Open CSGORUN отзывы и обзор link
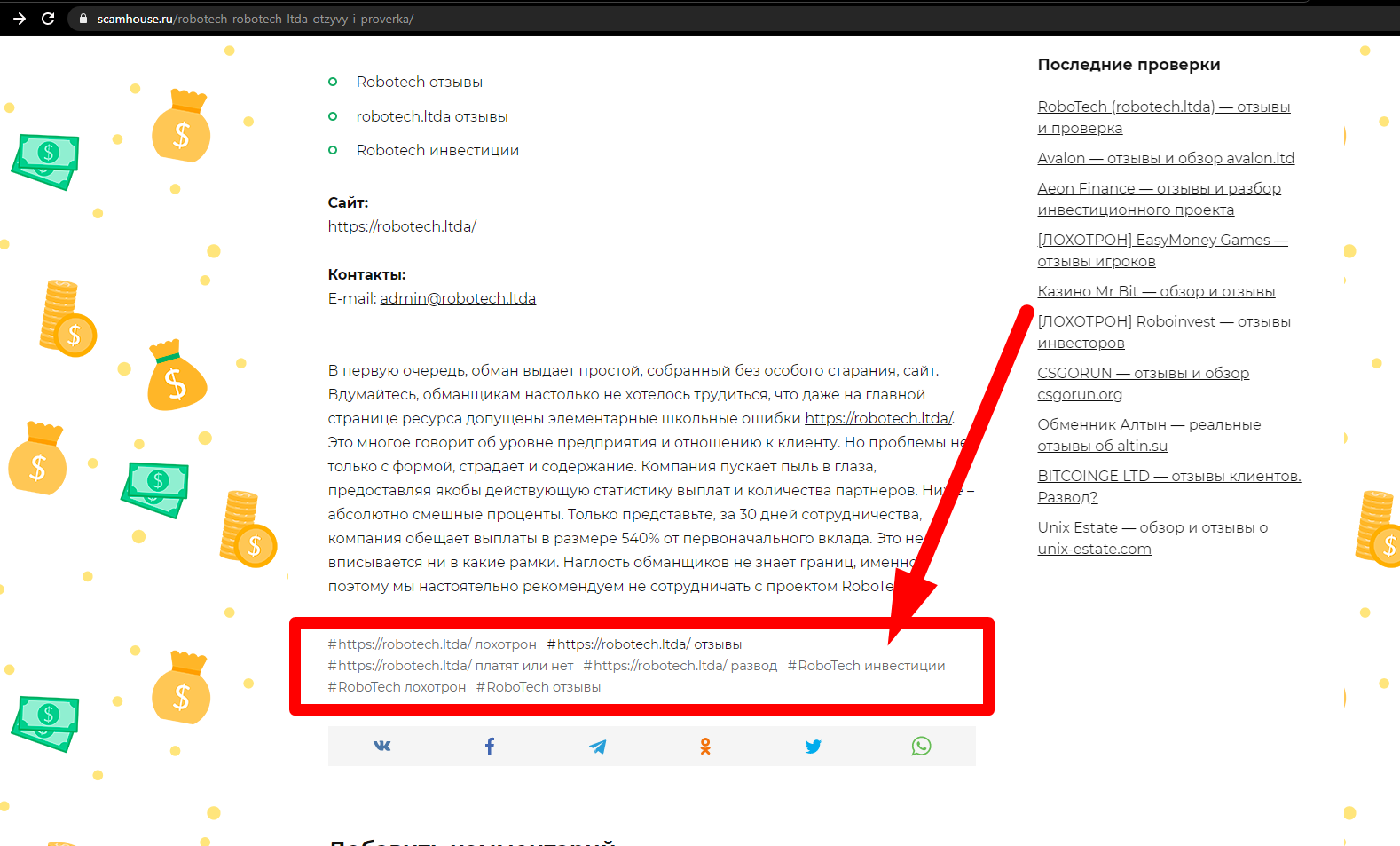 click(1144, 383)
